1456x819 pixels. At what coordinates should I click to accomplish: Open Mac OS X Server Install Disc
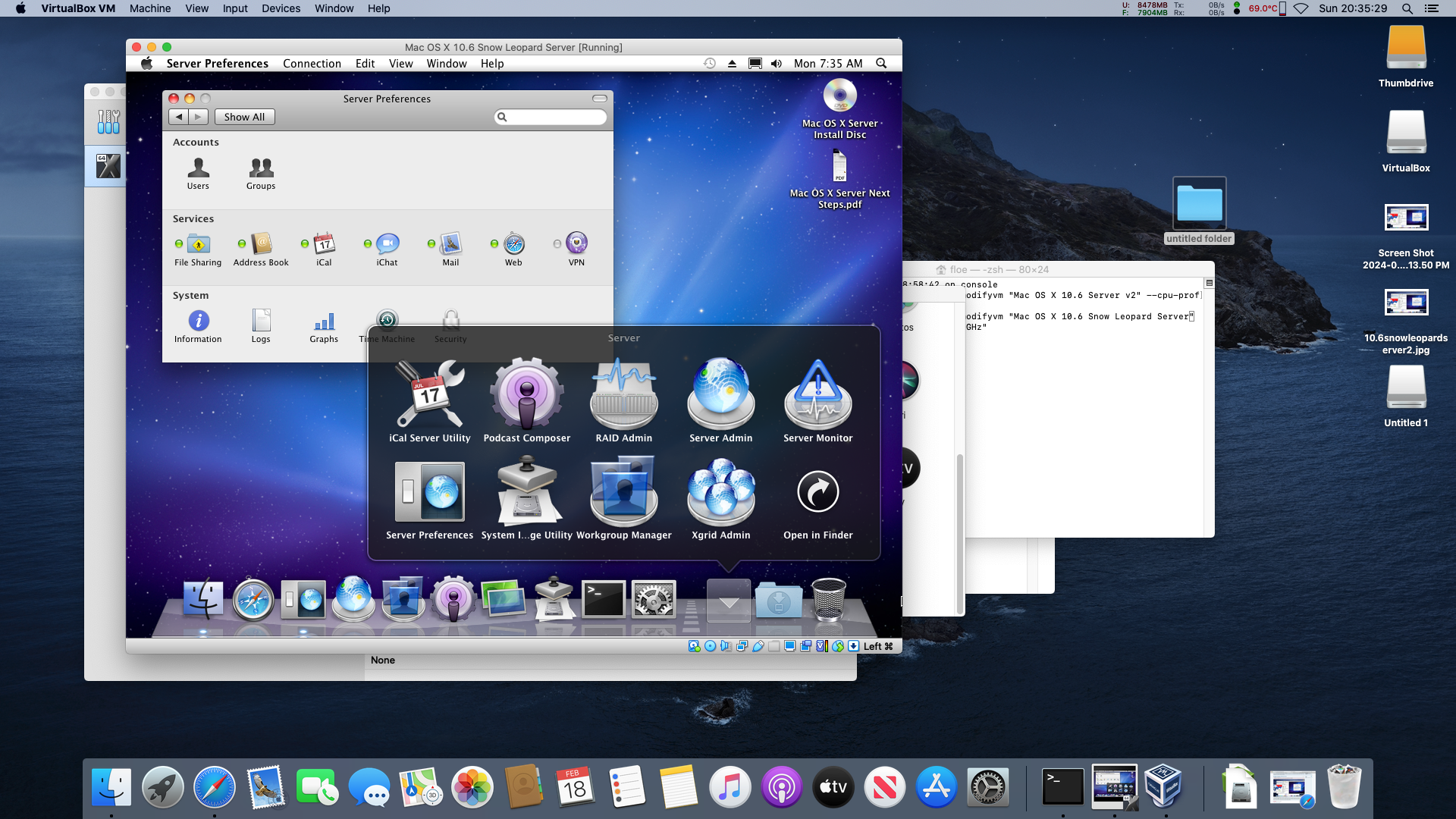839,109
